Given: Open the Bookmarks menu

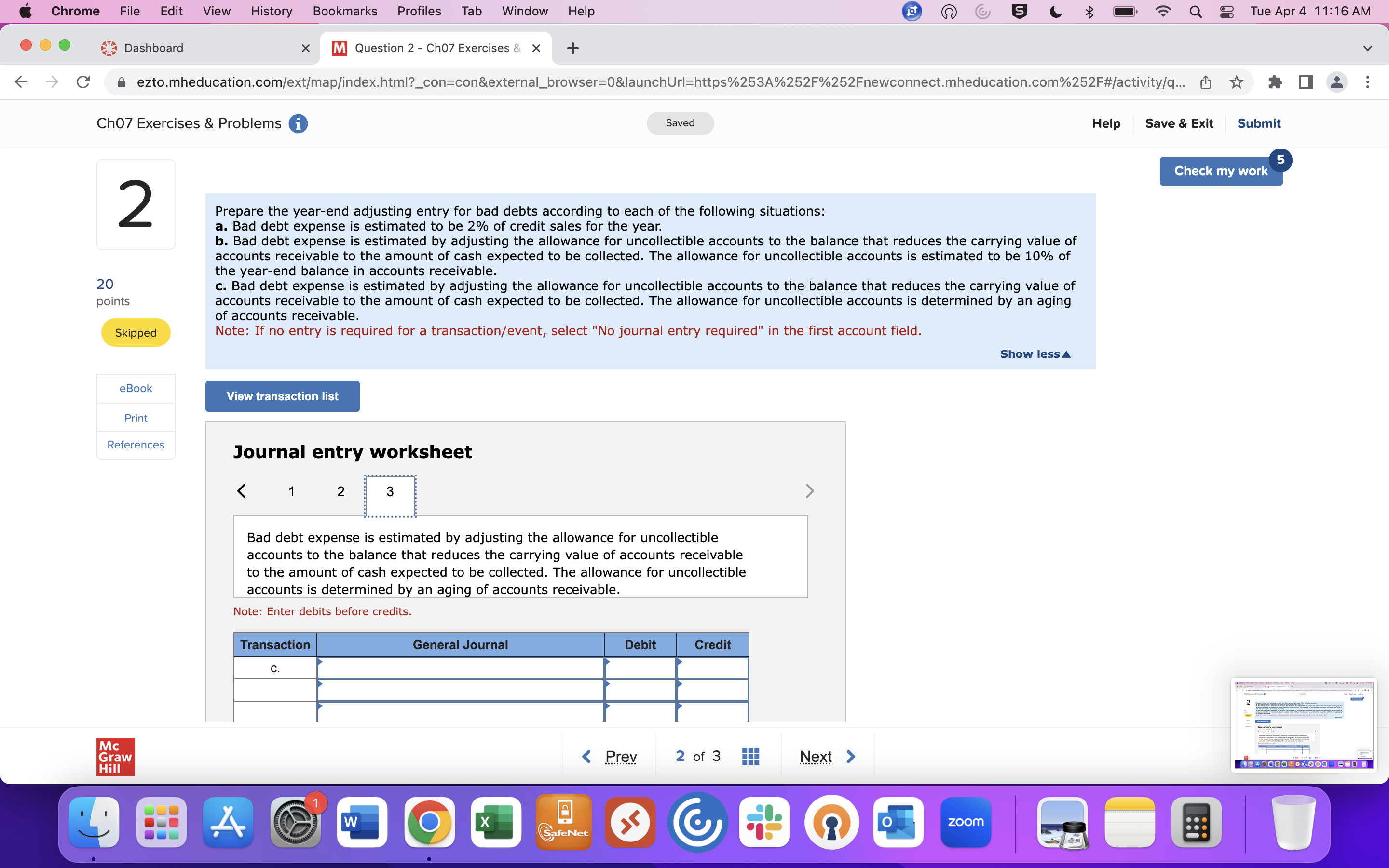Looking at the screenshot, I should click(x=345, y=11).
